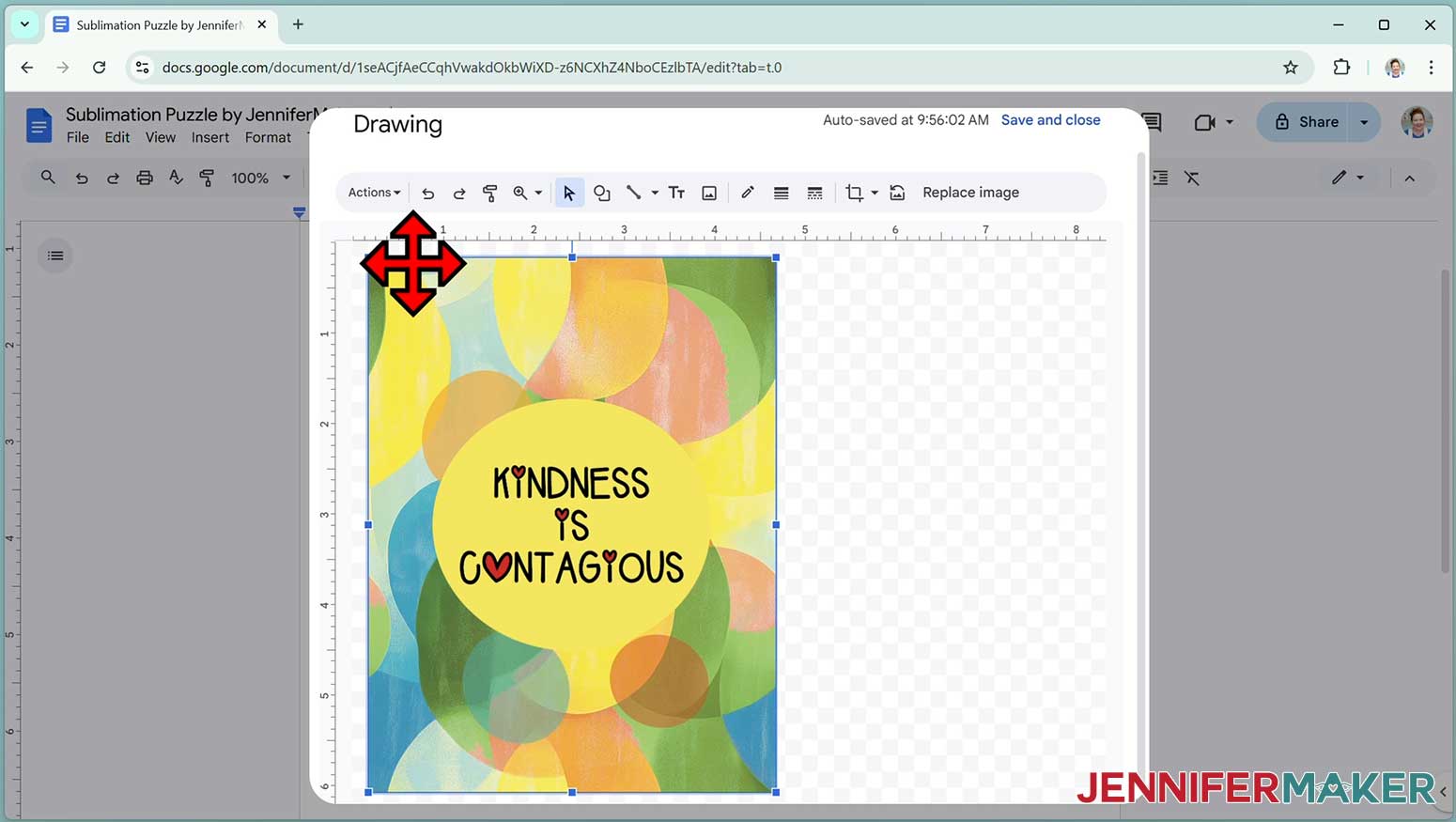Select the Sublimation Puzzle browser tab
Image resolution: width=1456 pixels, height=822 pixels.
(160, 25)
